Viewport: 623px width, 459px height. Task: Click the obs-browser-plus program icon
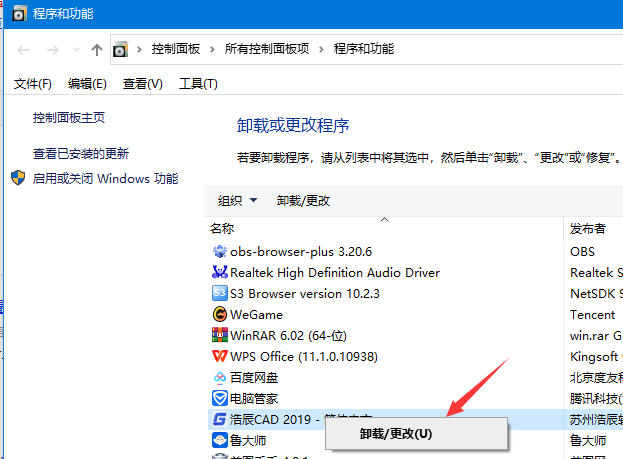tap(220, 252)
